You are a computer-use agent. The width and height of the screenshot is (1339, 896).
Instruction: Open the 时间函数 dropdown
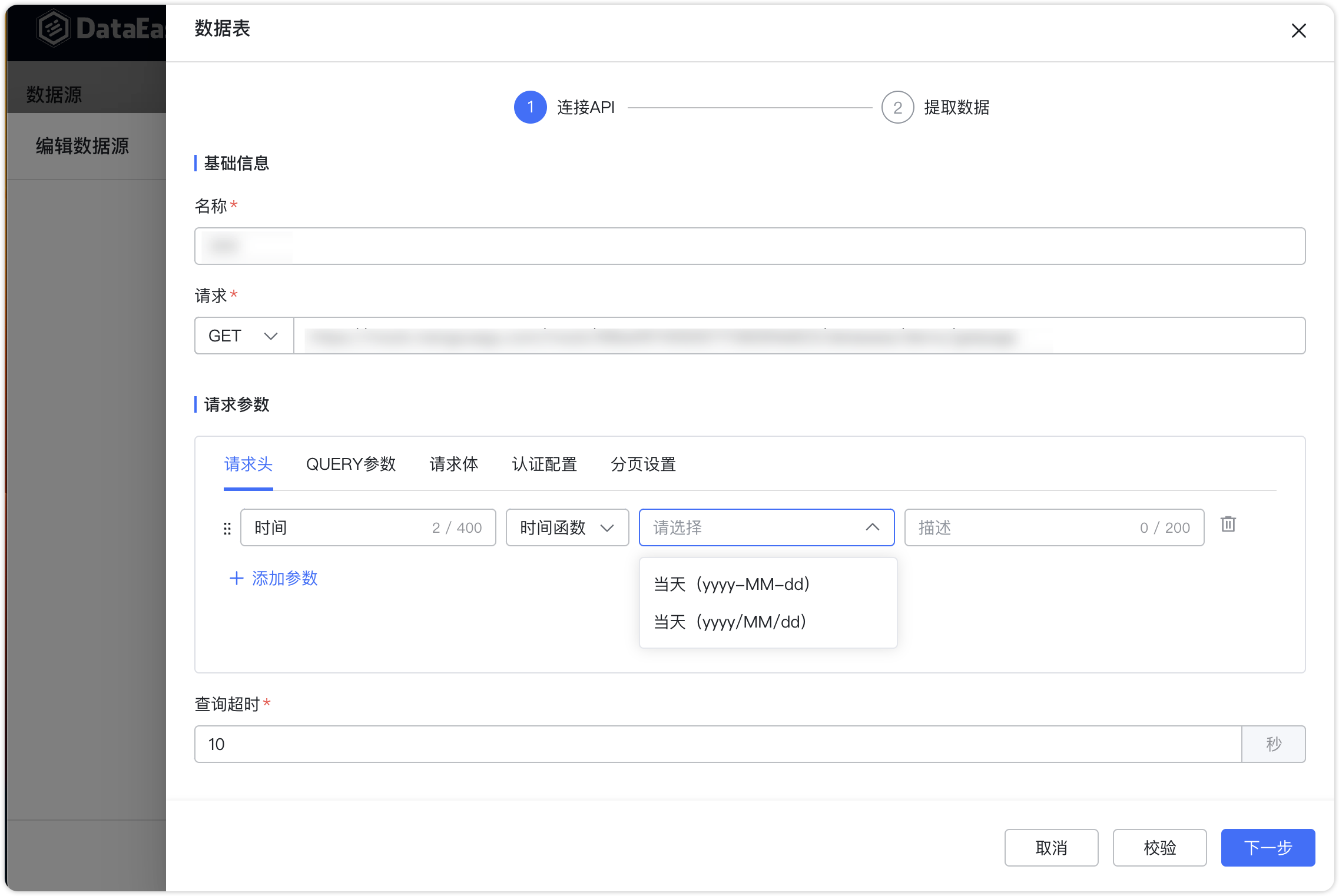coord(566,527)
